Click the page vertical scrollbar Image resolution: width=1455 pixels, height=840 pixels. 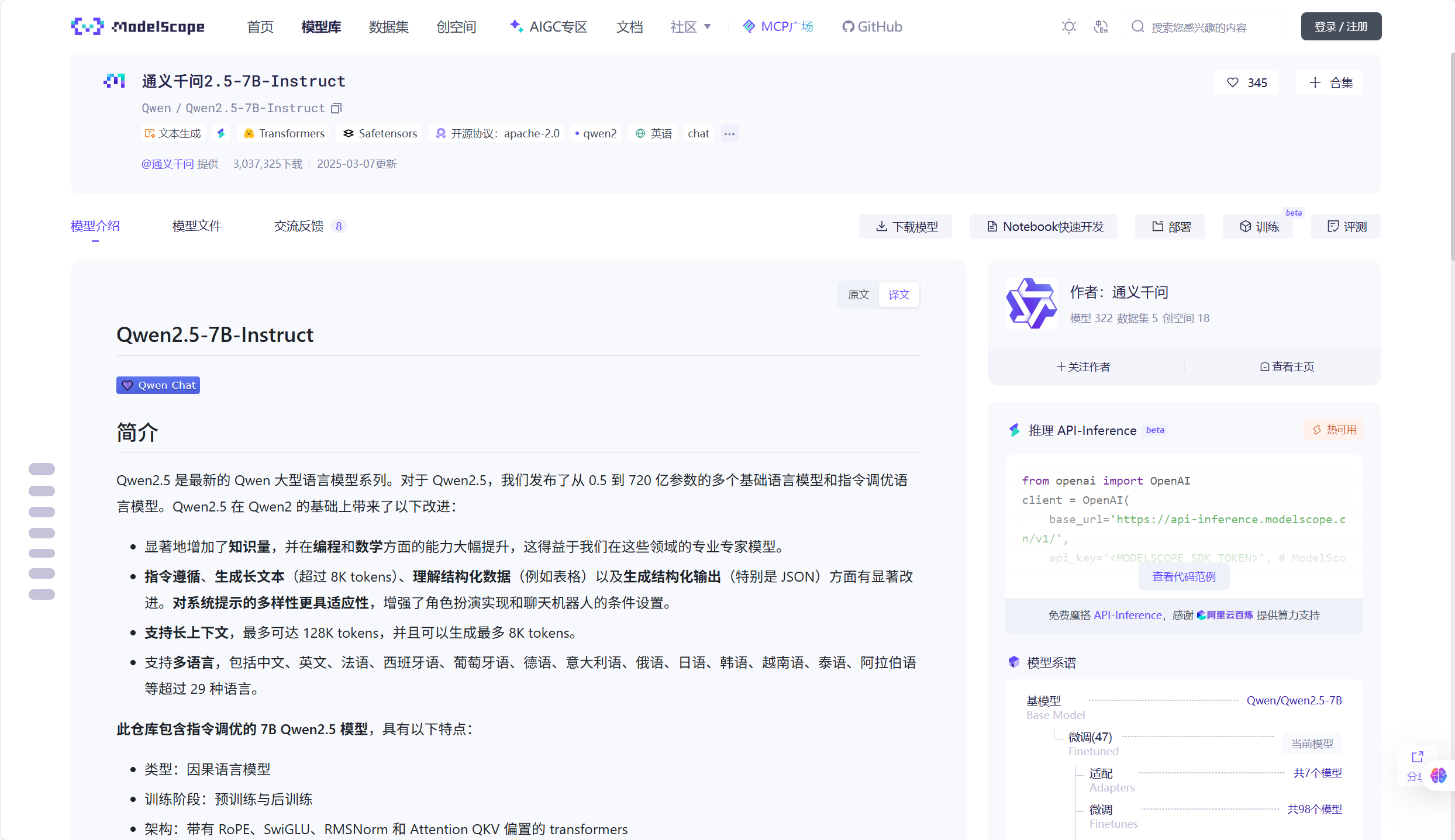pos(1452,157)
